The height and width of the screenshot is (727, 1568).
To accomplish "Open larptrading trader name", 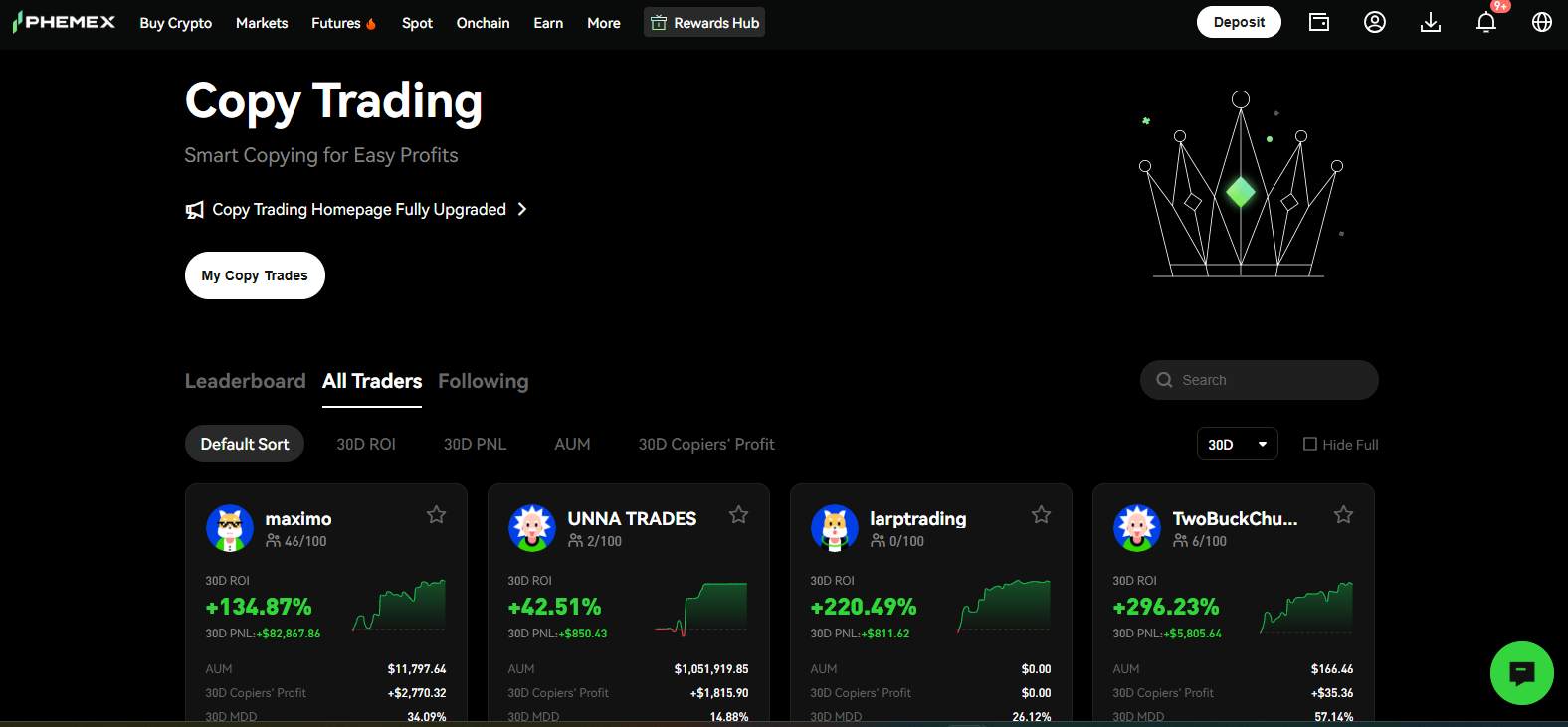I will tap(918, 518).
